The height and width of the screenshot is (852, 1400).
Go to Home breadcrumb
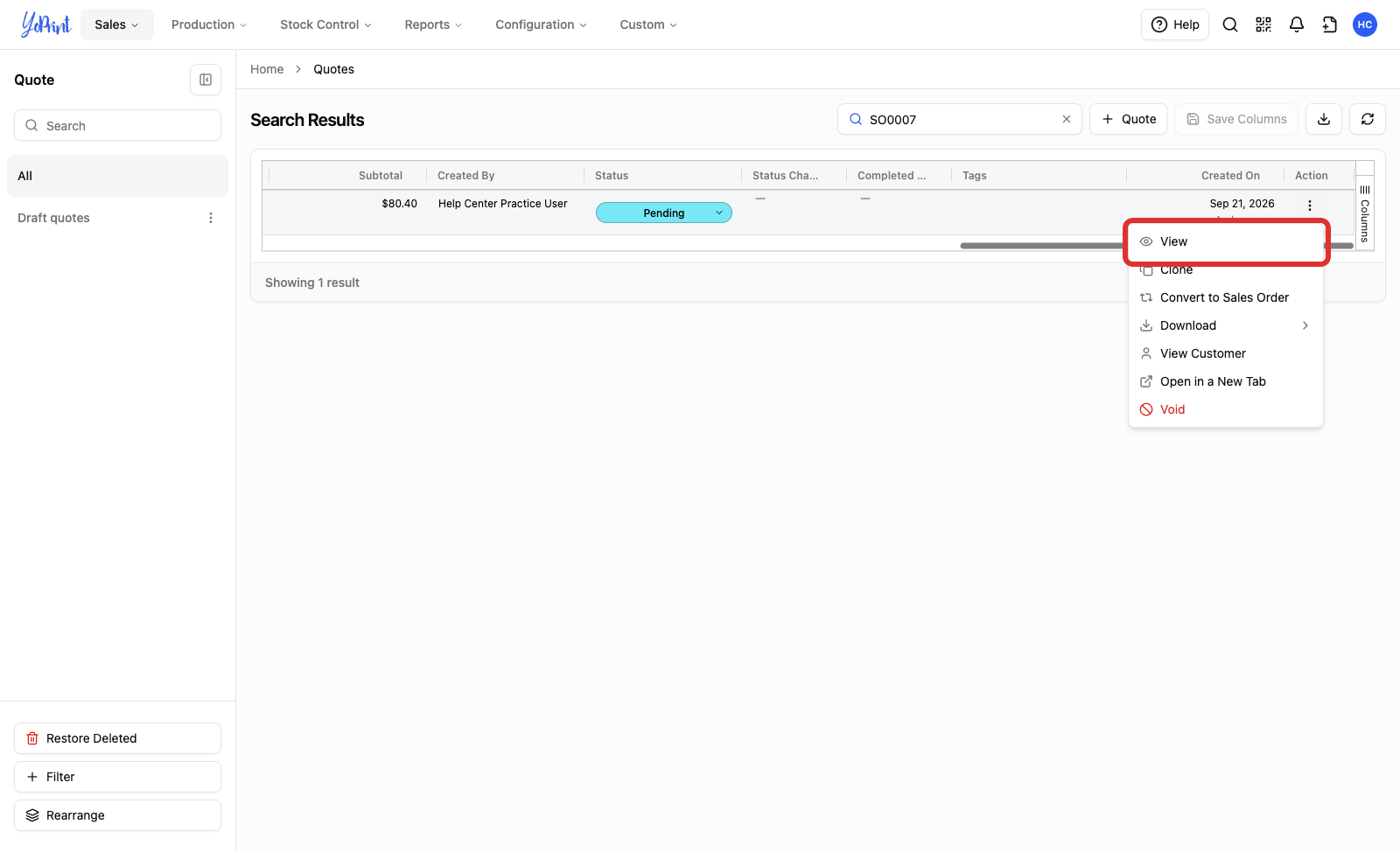point(267,69)
